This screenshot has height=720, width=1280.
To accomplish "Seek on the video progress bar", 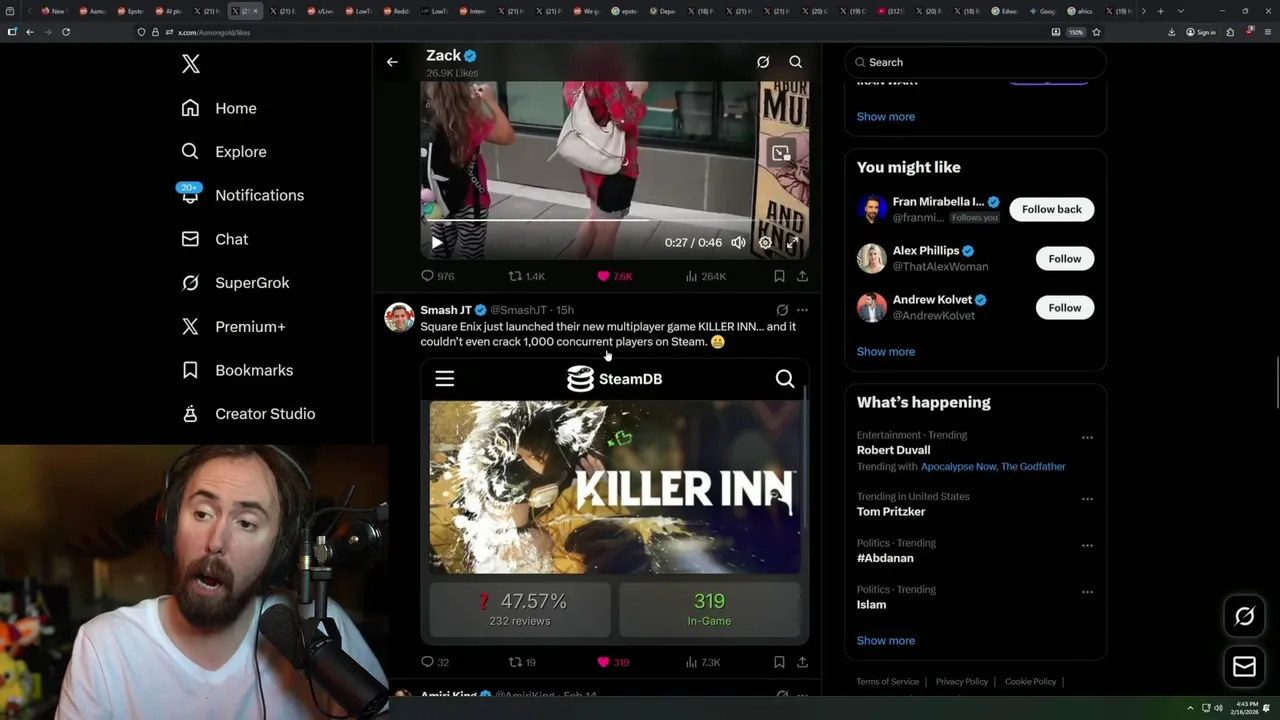I will click(x=614, y=220).
